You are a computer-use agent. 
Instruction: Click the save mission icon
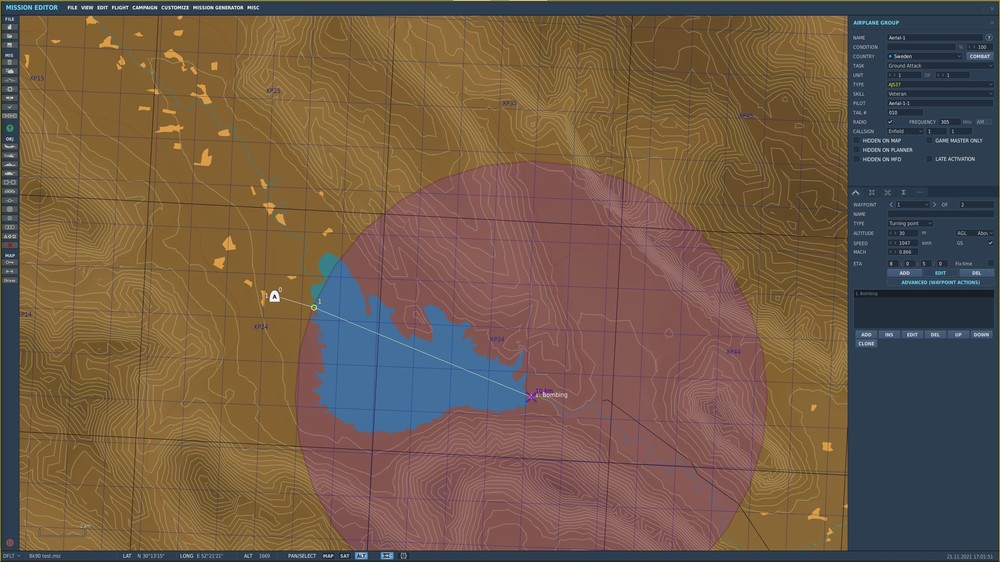tap(10, 45)
